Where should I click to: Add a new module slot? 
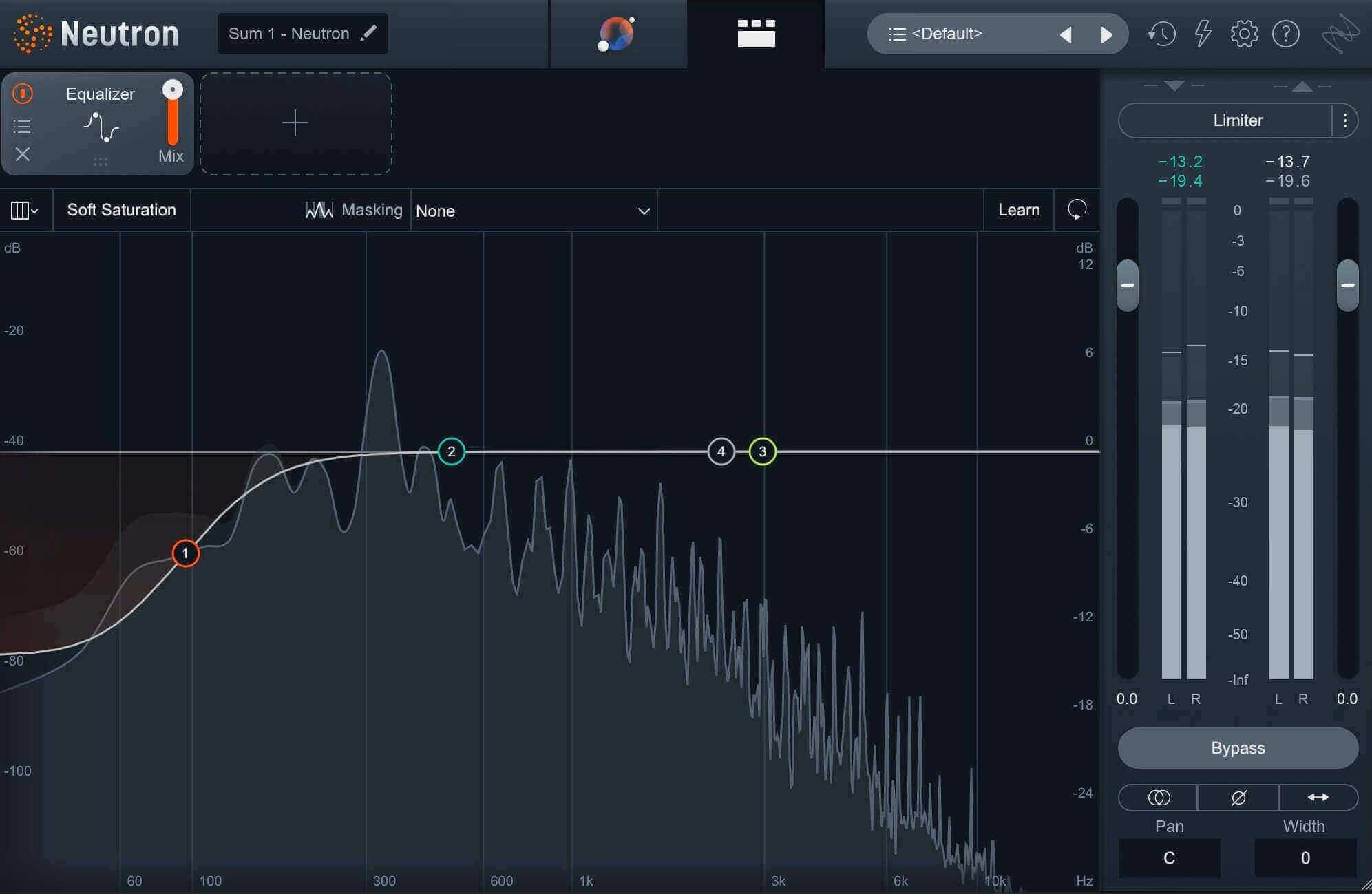click(x=296, y=124)
